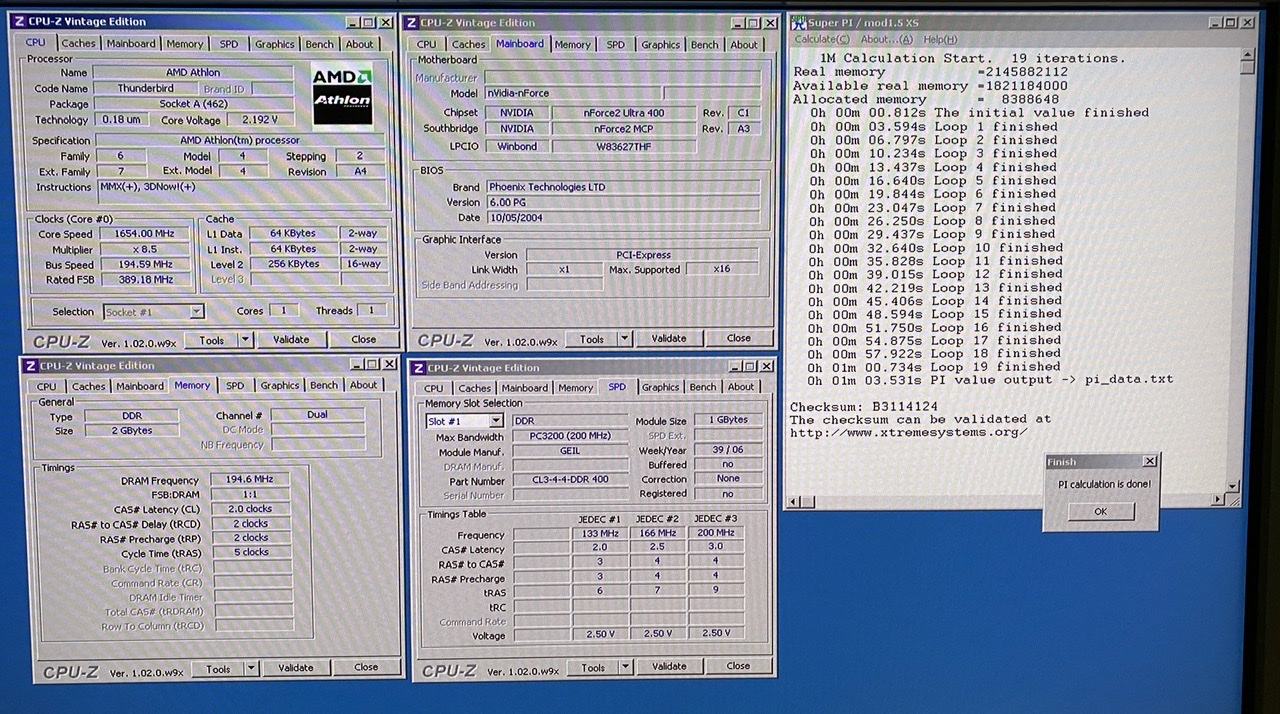Viewport: 1280px width, 714px height.
Task: Click Close button in Mainboard window
Action: (739, 338)
